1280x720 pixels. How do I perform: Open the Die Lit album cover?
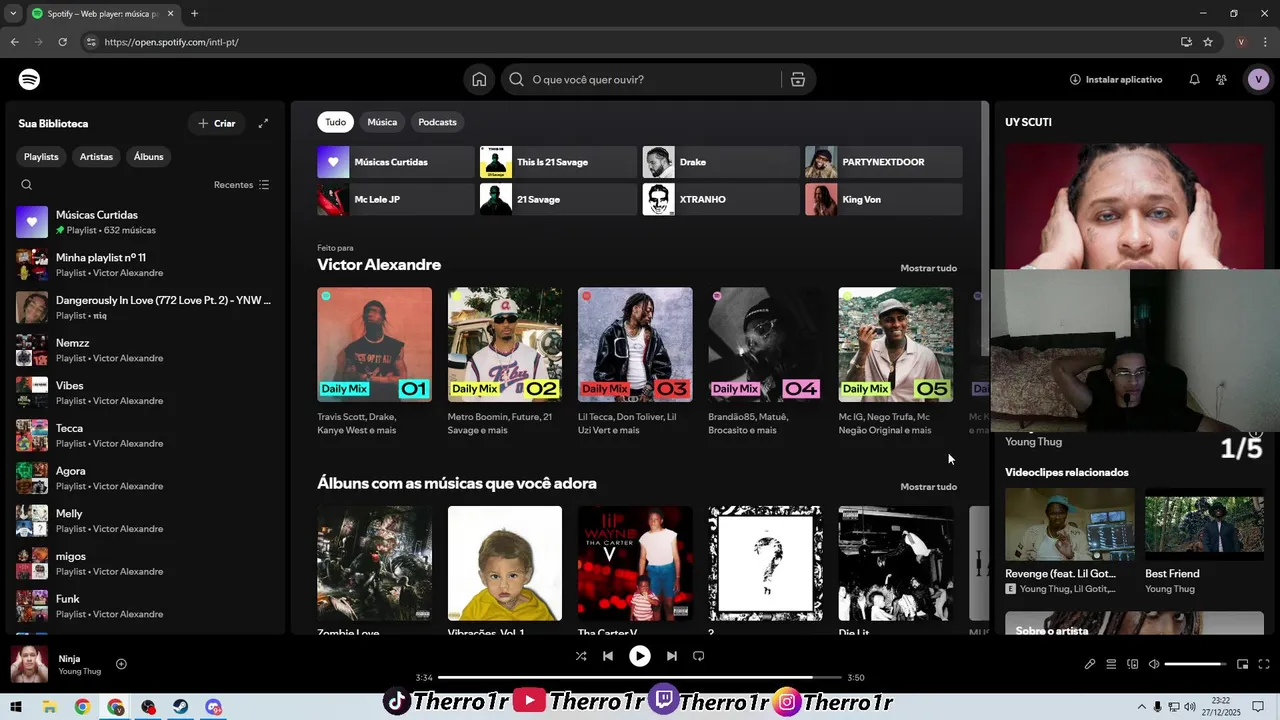[896, 563]
